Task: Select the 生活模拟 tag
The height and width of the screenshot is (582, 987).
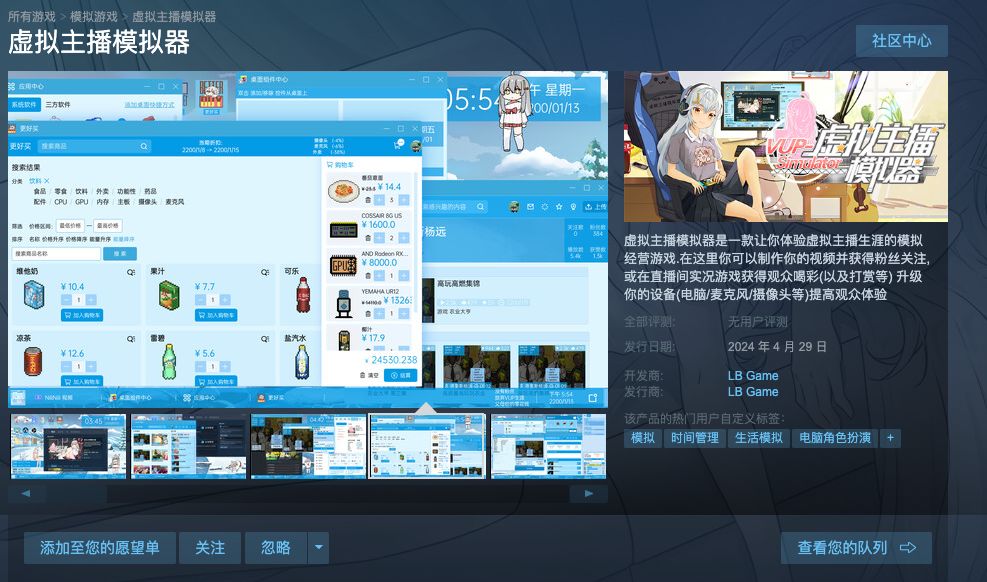Action: point(759,438)
